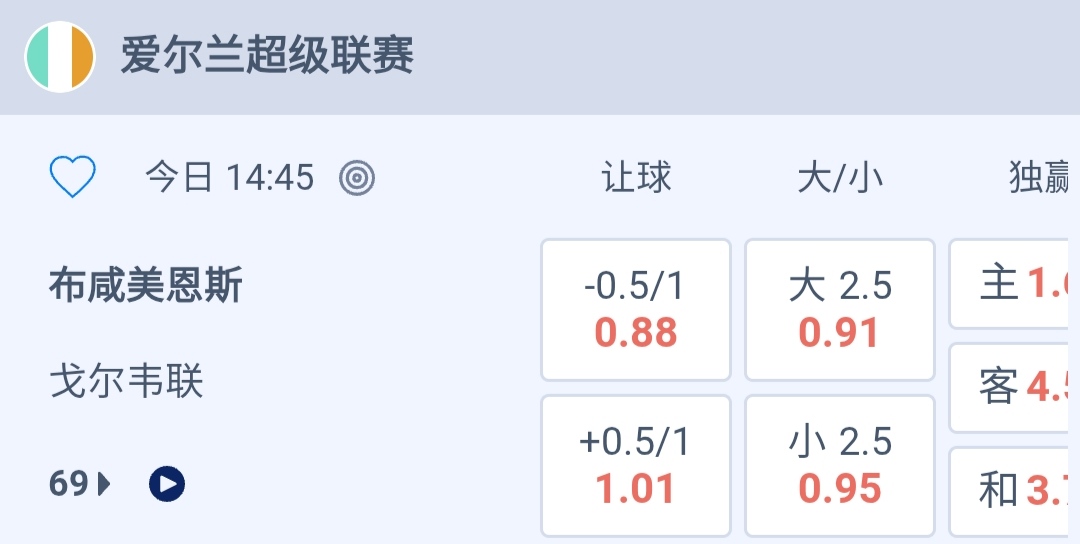
Task: Tap the 让球 column header
Action: 636,178
